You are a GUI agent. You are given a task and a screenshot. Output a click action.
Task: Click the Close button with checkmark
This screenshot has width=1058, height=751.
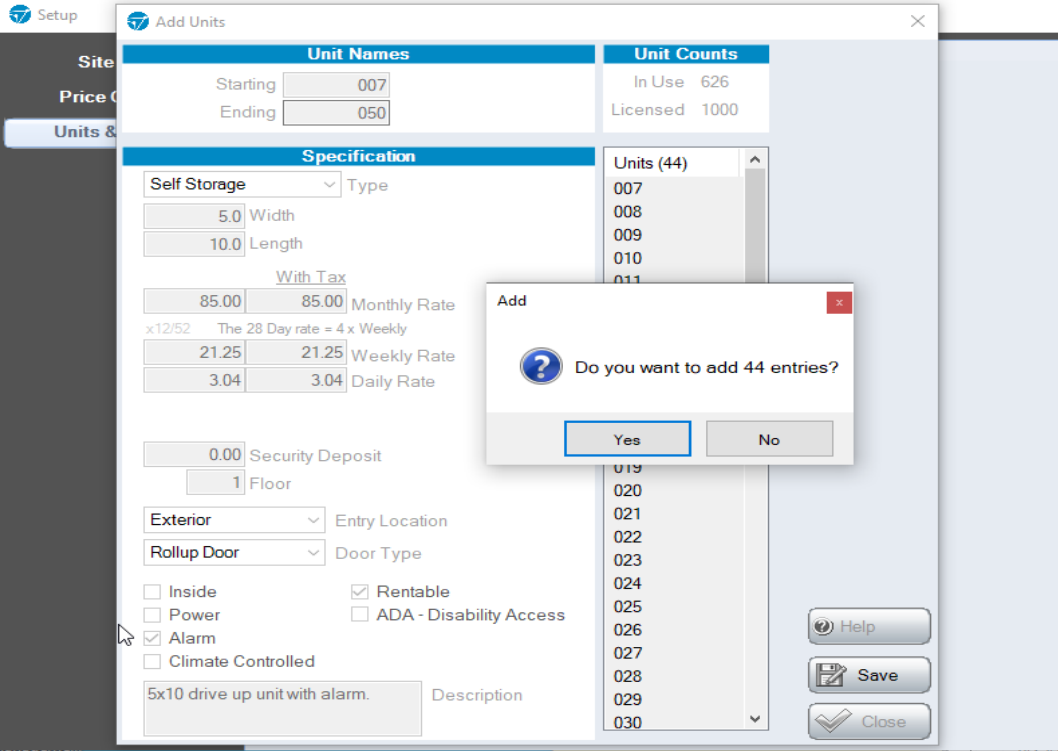tap(869, 721)
